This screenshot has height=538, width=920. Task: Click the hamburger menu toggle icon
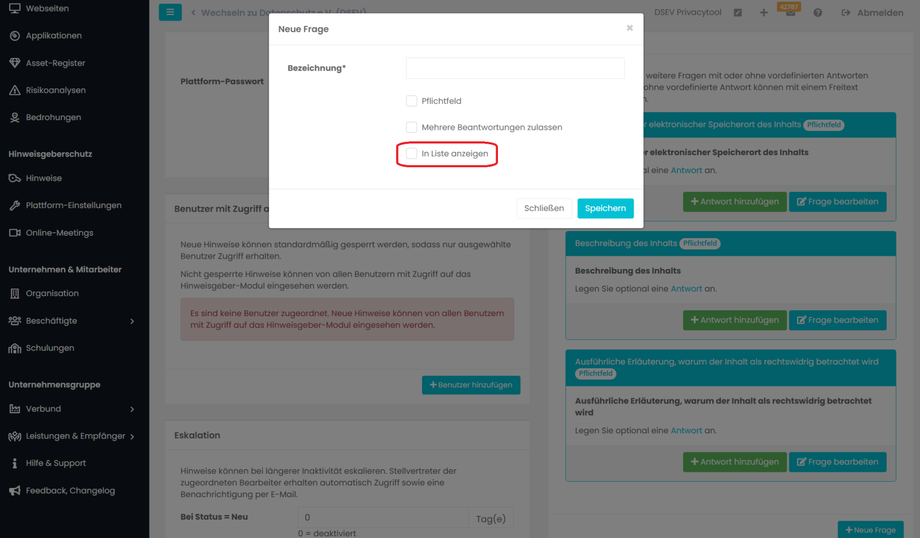(170, 12)
